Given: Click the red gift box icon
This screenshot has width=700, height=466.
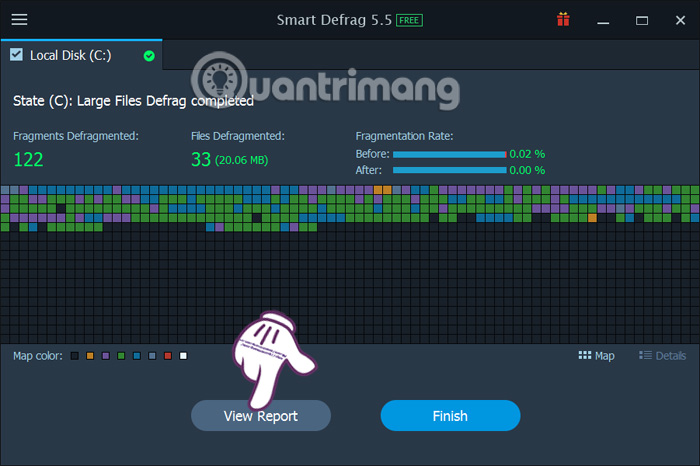Looking at the screenshot, I should [563, 20].
